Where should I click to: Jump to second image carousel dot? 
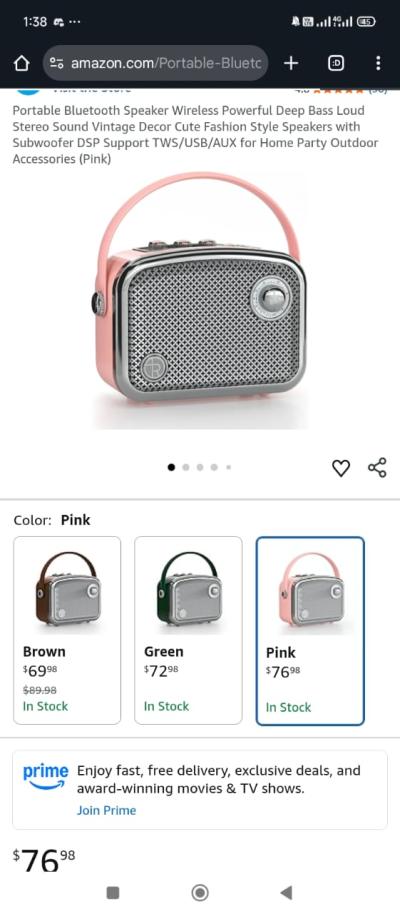(186, 467)
